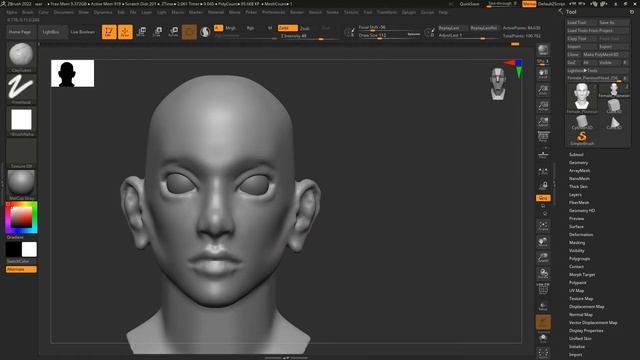
Task: Click the QuickSave button
Action: click(469, 4)
